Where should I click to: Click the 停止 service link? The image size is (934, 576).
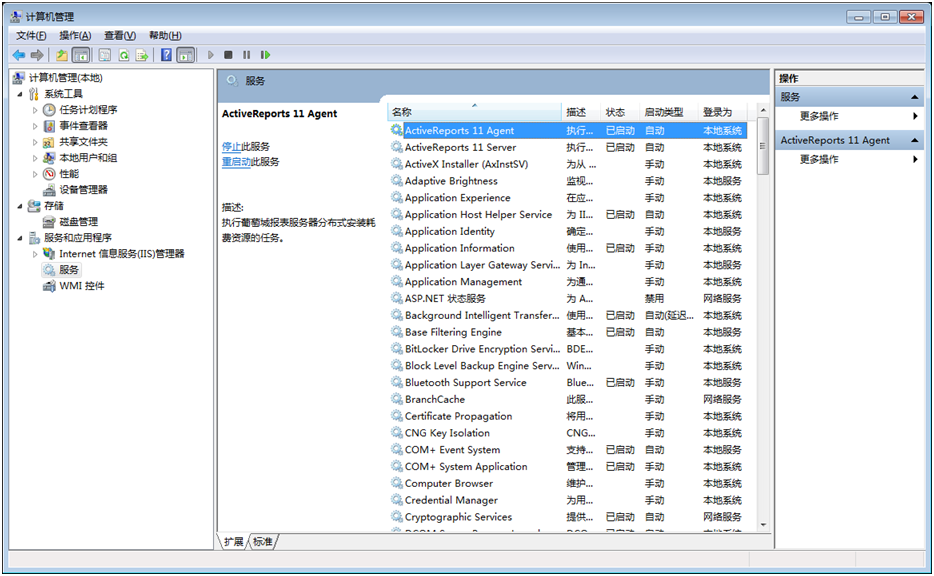tap(231, 146)
